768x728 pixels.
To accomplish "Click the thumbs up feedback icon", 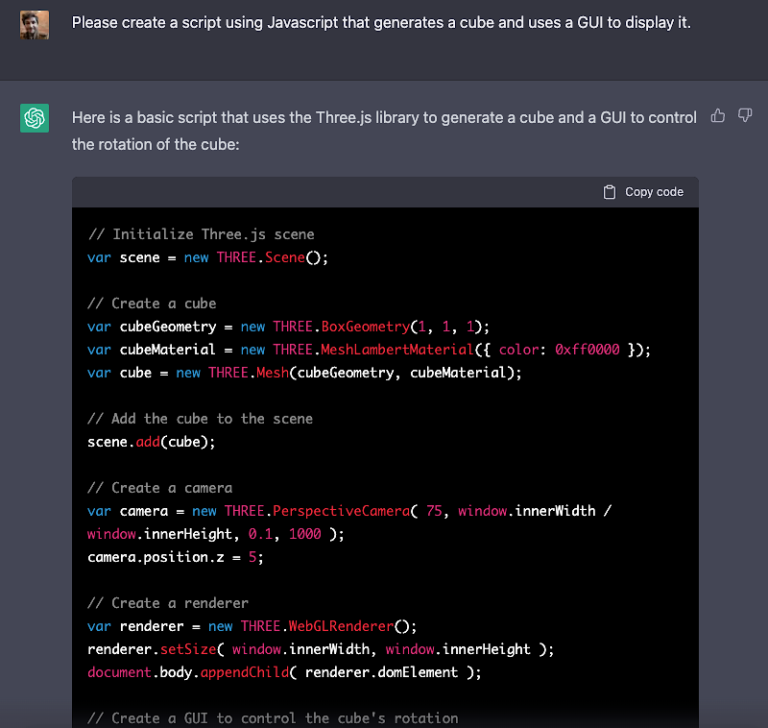I will pos(717,116).
